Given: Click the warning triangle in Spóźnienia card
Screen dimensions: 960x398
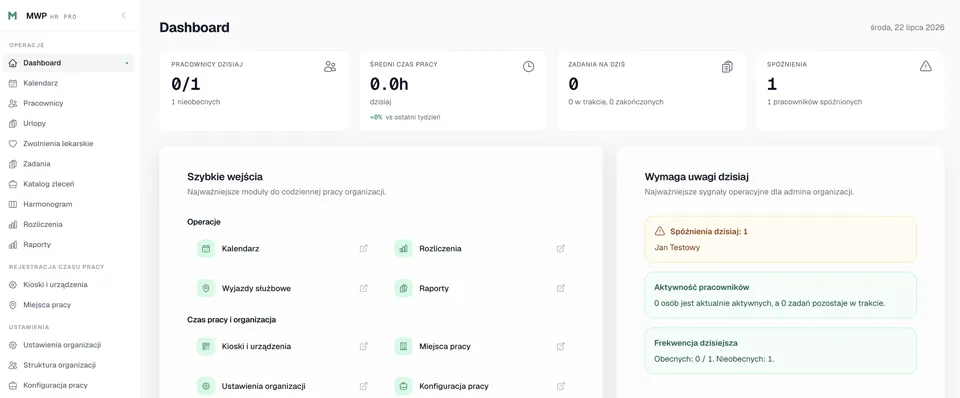Looking at the screenshot, I should (x=926, y=66).
